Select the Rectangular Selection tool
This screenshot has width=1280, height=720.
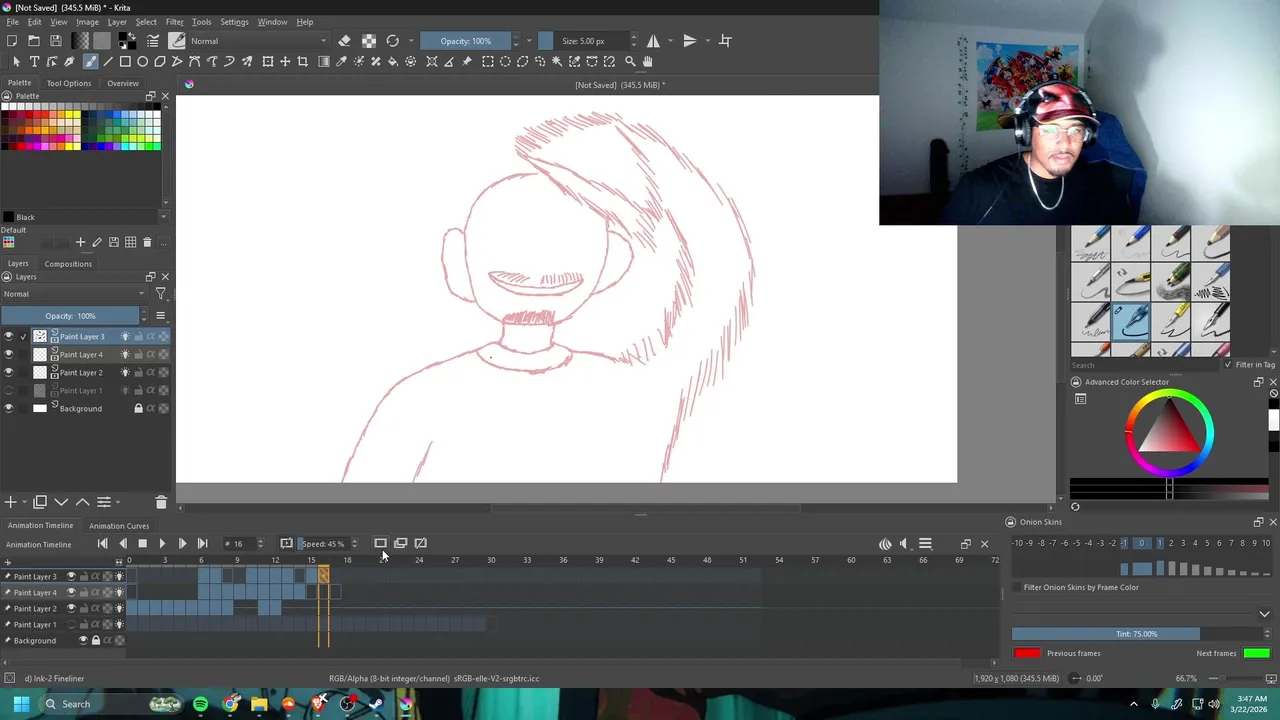[x=488, y=62]
